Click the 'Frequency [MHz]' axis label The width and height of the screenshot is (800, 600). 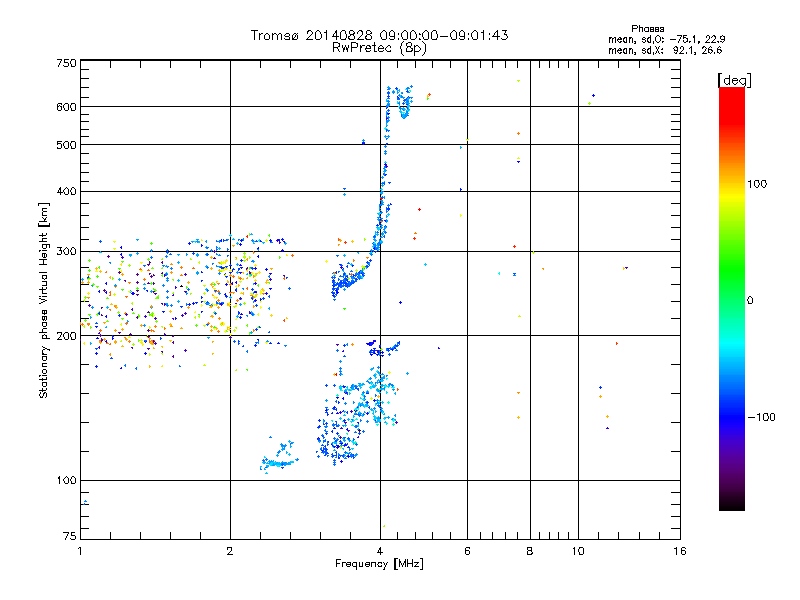(x=379, y=564)
